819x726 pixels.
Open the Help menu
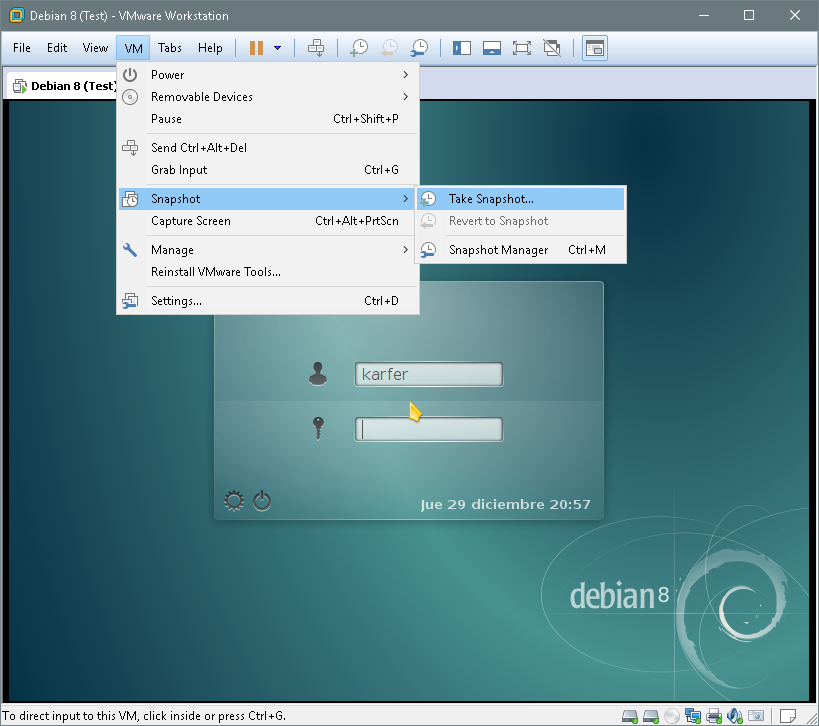[x=210, y=48]
